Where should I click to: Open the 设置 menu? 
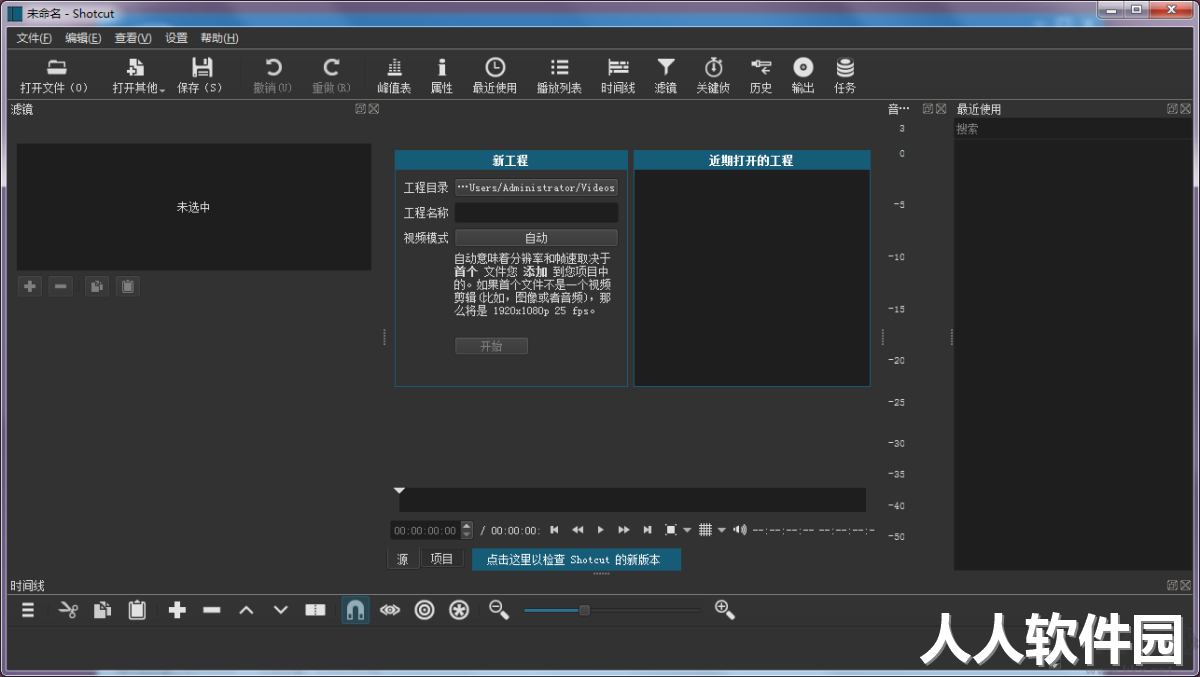(x=176, y=38)
